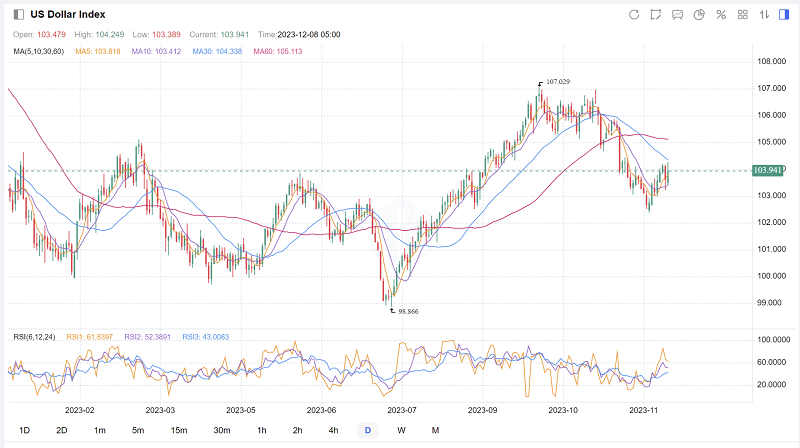Choose the monthly M interval
This screenshot has height=448, width=800.
(435, 430)
